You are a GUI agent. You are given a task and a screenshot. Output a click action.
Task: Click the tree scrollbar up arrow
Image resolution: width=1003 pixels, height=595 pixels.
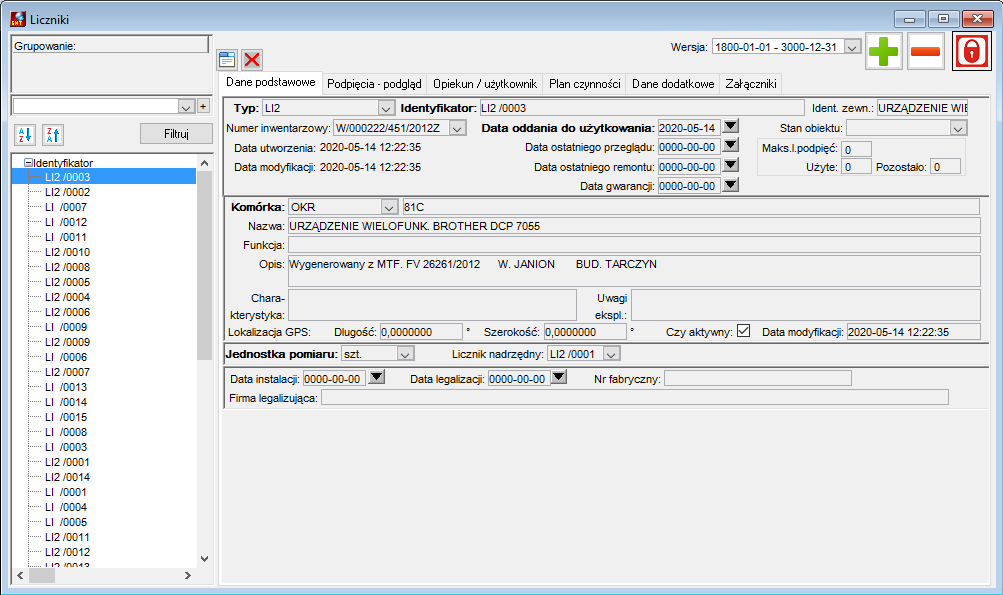[205, 163]
